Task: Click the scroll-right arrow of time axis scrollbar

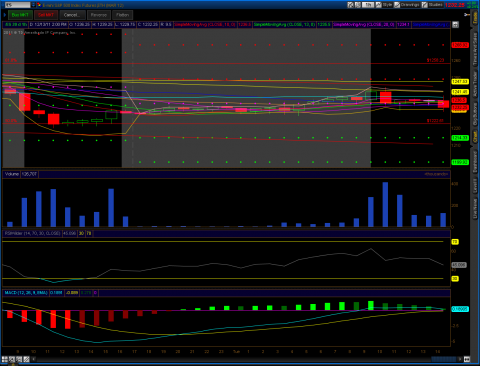Action: pyautogui.click(x=460, y=359)
